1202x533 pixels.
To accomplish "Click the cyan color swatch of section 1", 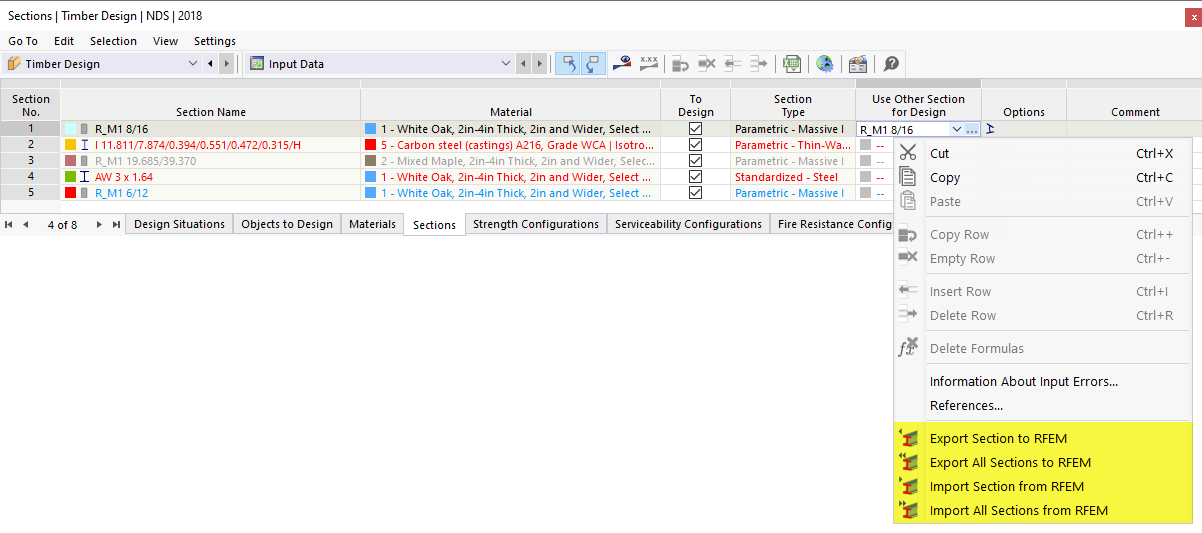I will pyautogui.click(x=70, y=129).
